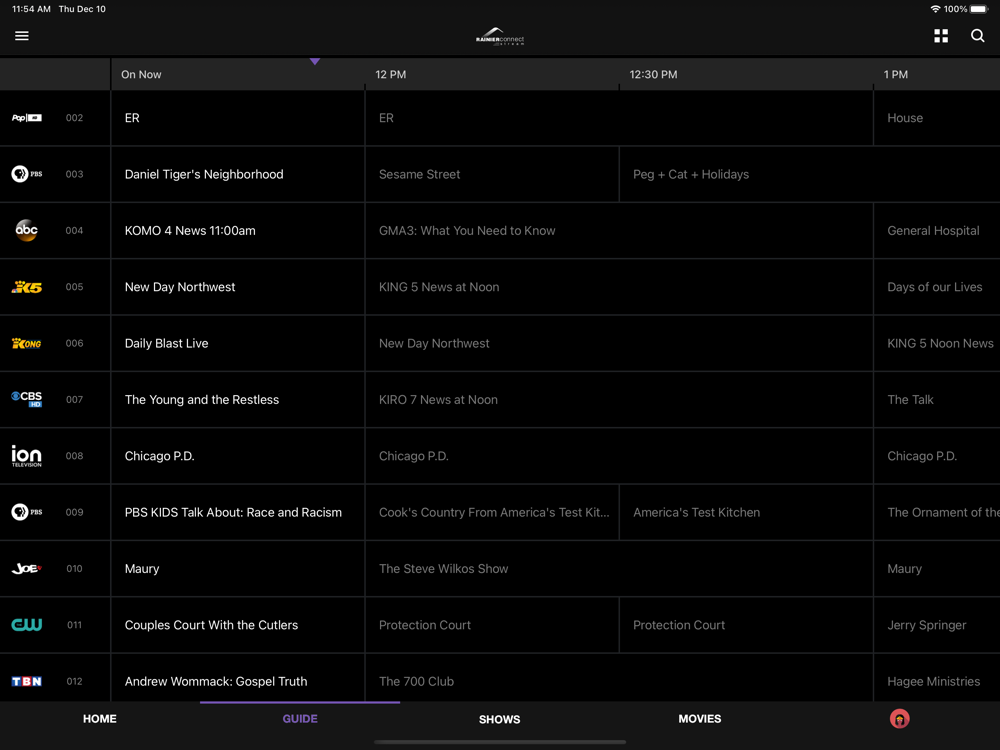Viewport: 1000px width, 750px height.
Task: Open The Young and the Restless
Action: tap(238, 399)
